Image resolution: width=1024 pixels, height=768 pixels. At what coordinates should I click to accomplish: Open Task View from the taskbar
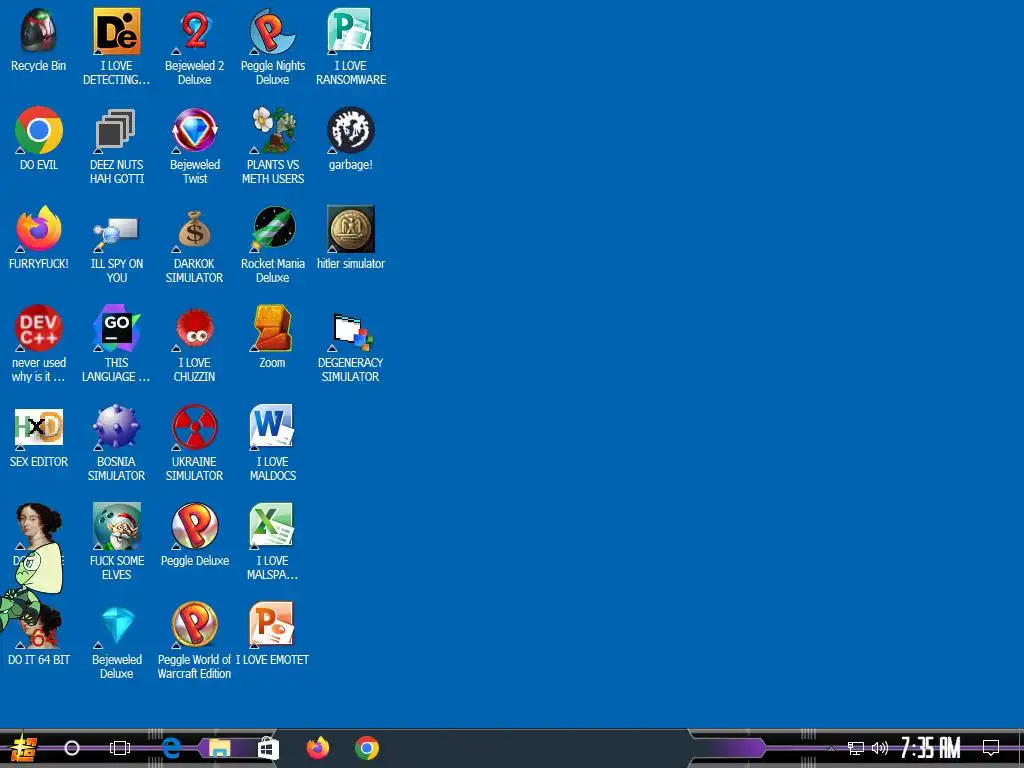tap(120, 748)
